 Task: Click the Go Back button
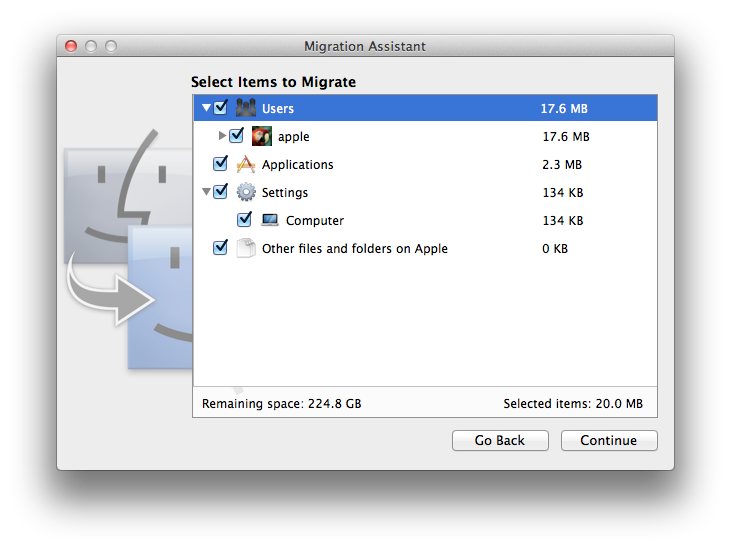(x=500, y=440)
